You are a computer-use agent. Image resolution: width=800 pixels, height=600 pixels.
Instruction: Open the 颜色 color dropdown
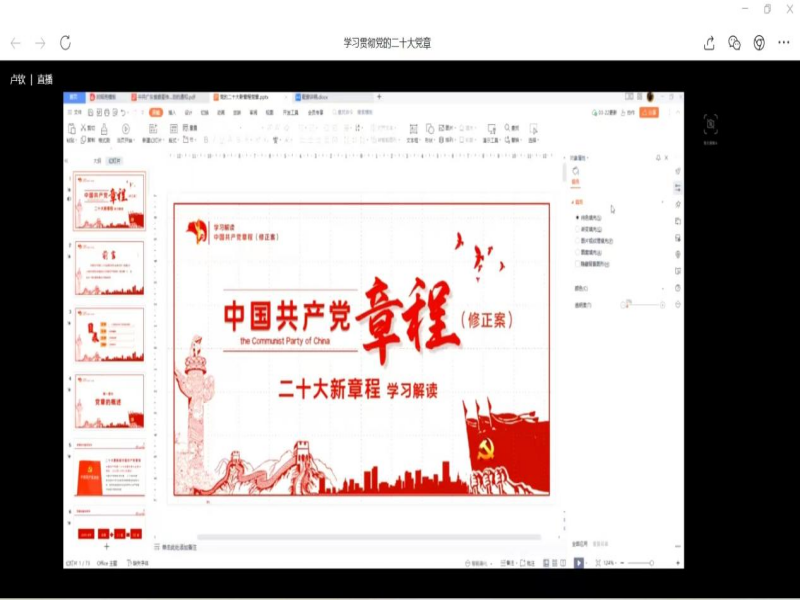click(x=663, y=289)
